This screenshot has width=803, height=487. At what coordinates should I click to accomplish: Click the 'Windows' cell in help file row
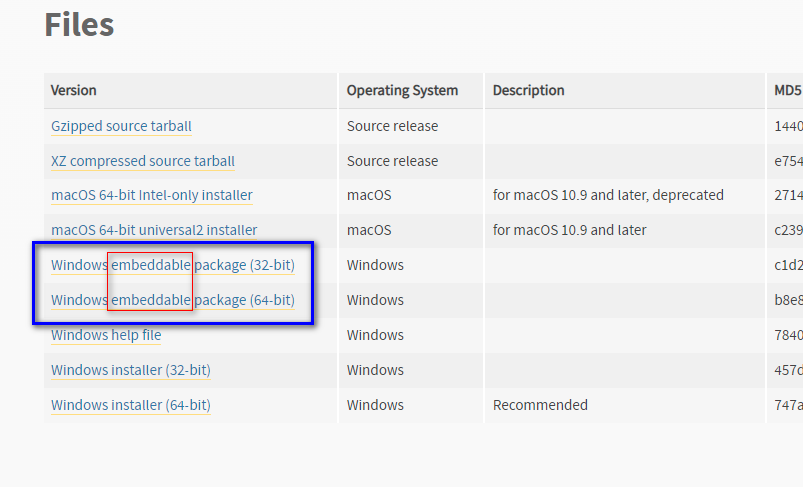(x=375, y=335)
